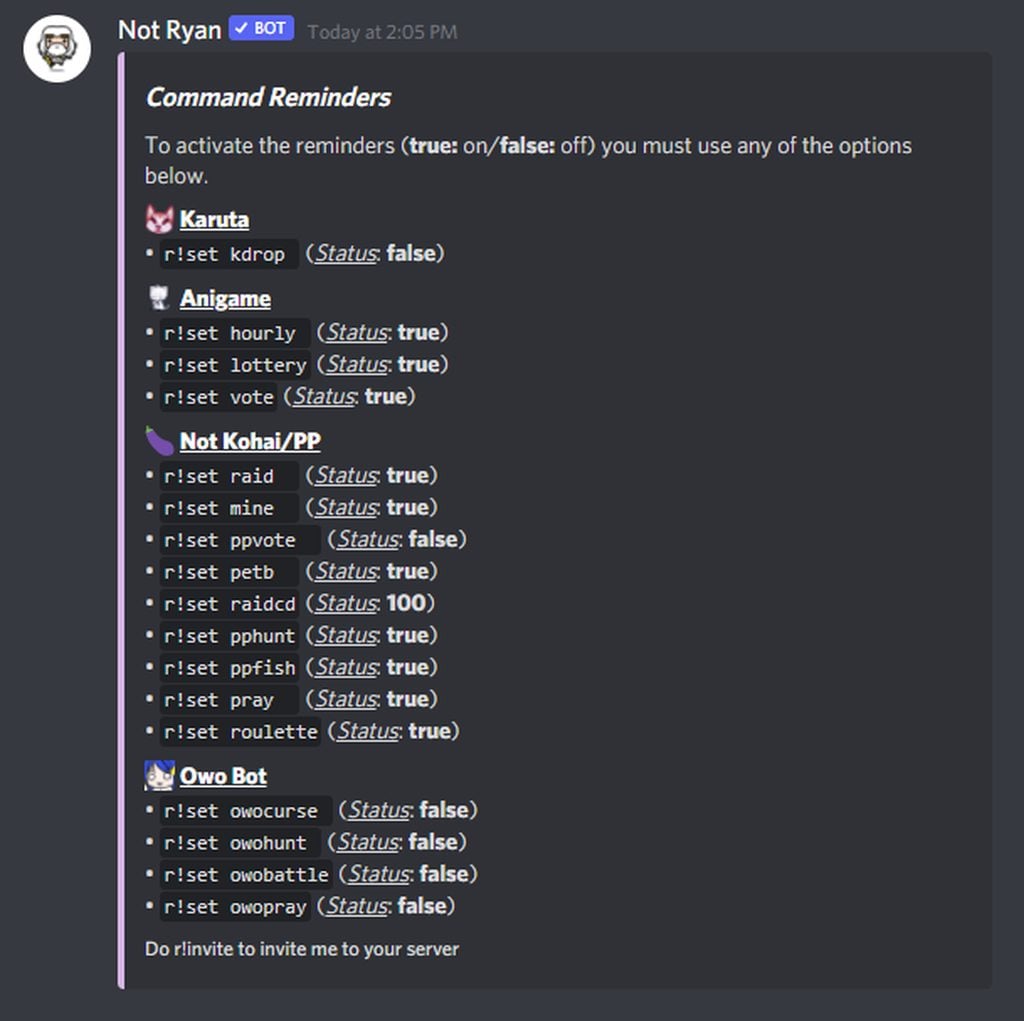The image size is (1024, 1021).
Task: Click the Today at 2:05 PM timestamp
Action: (x=382, y=32)
